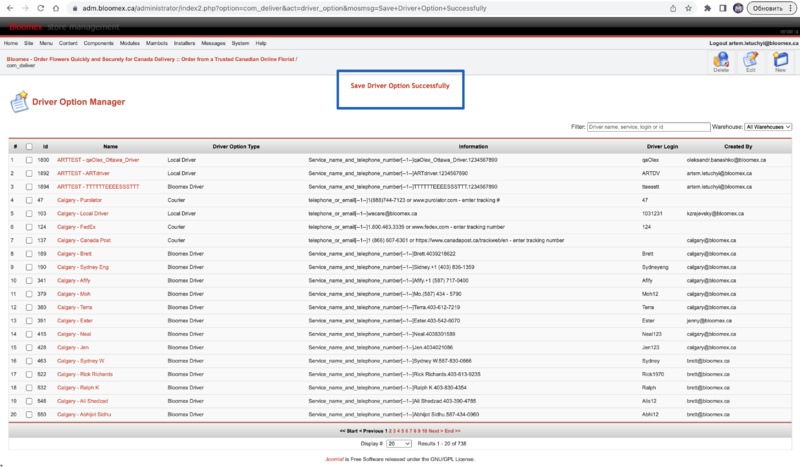Screen dimensions: 800x467
Task: Check the box for Calgary - Abhijot Sidhu
Action: point(29,415)
